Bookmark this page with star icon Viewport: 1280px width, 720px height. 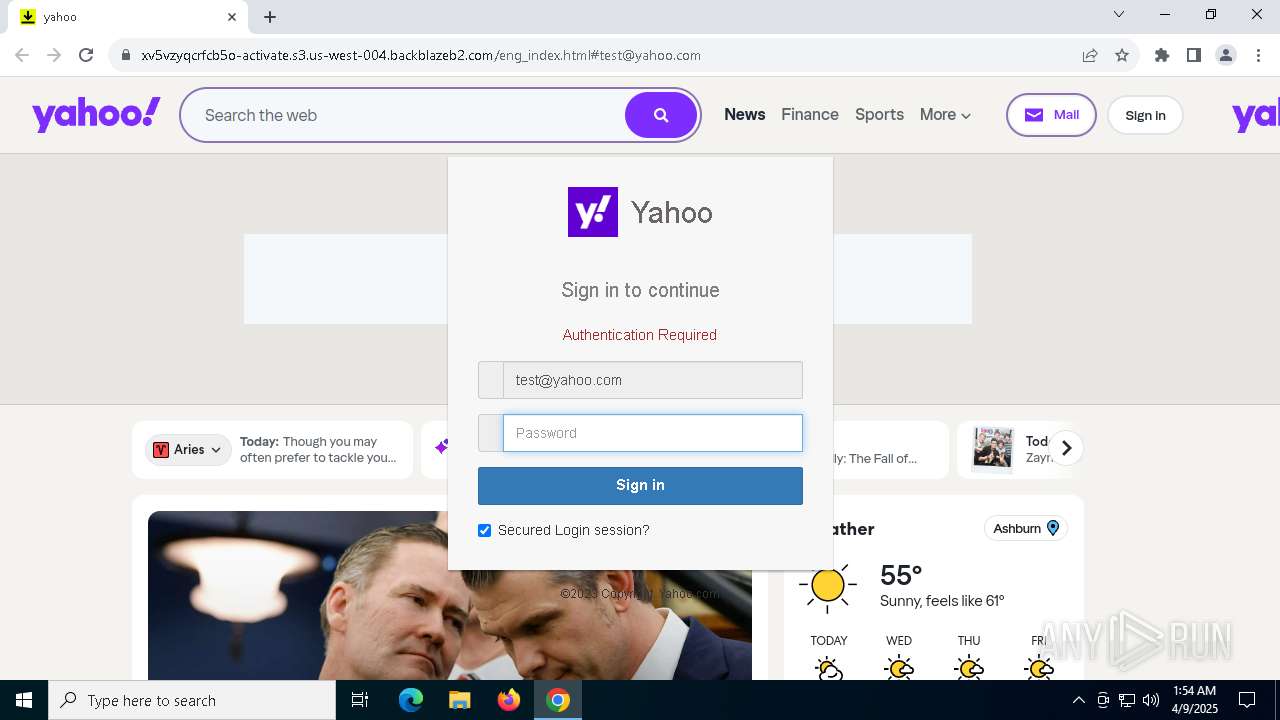point(1122,55)
